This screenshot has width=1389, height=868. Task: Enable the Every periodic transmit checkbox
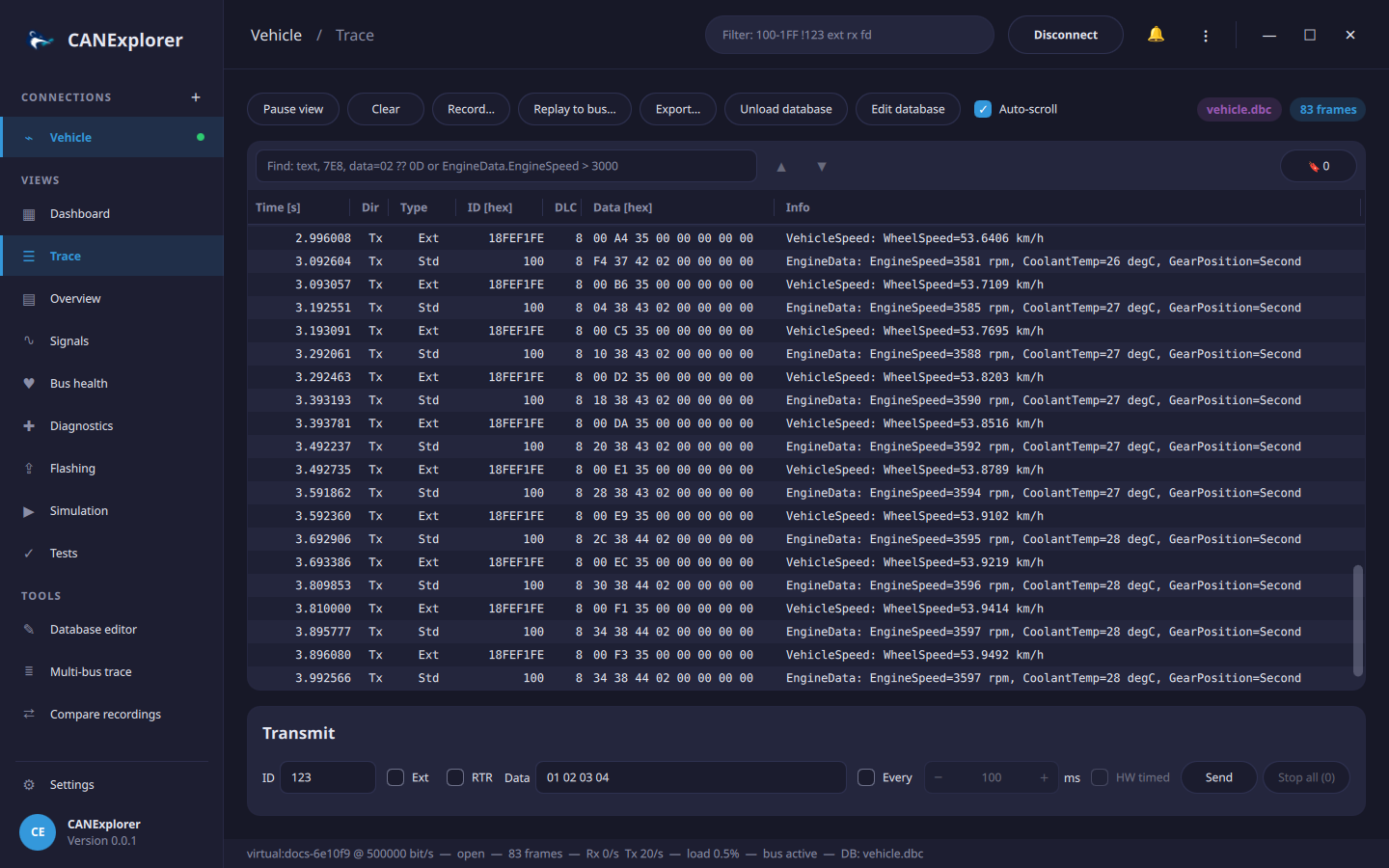[866, 777]
